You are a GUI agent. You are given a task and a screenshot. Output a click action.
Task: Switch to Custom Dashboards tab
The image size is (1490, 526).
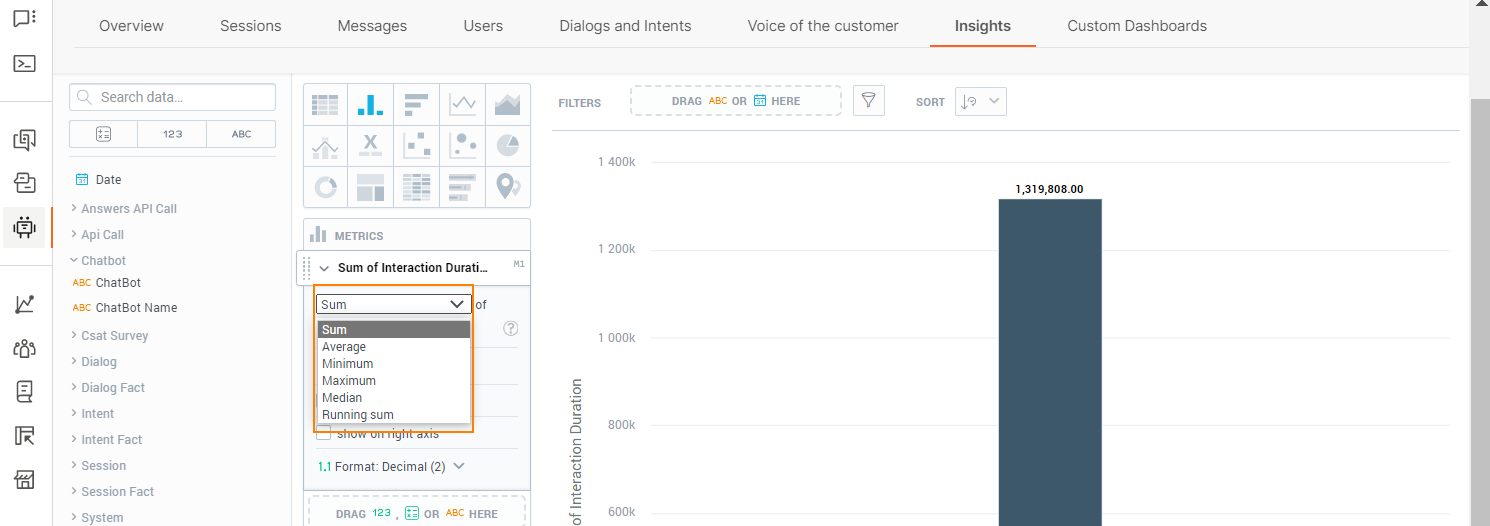click(x=1137, y=26)
